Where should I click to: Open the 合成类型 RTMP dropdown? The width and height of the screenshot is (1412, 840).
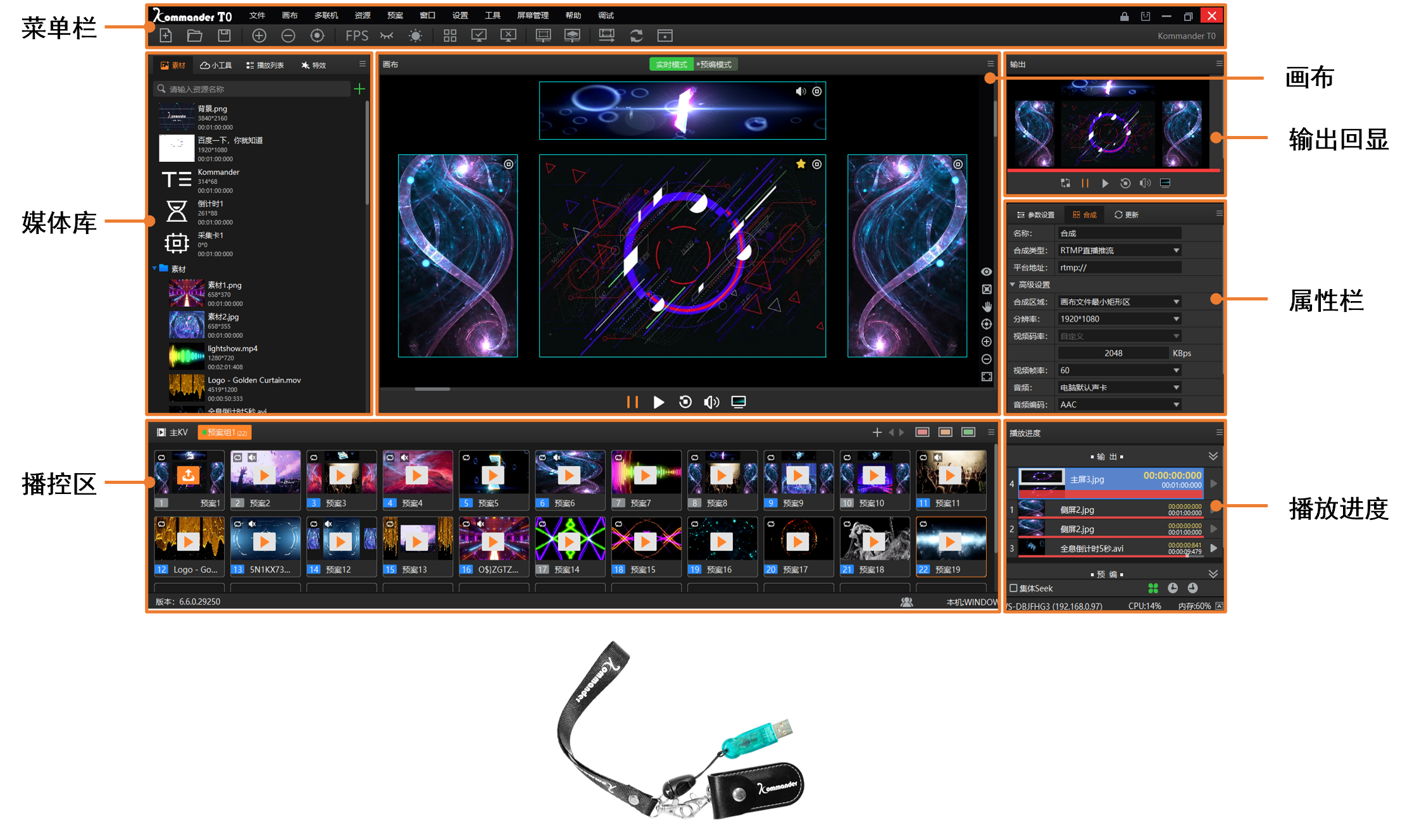[x=1119, y=250]
